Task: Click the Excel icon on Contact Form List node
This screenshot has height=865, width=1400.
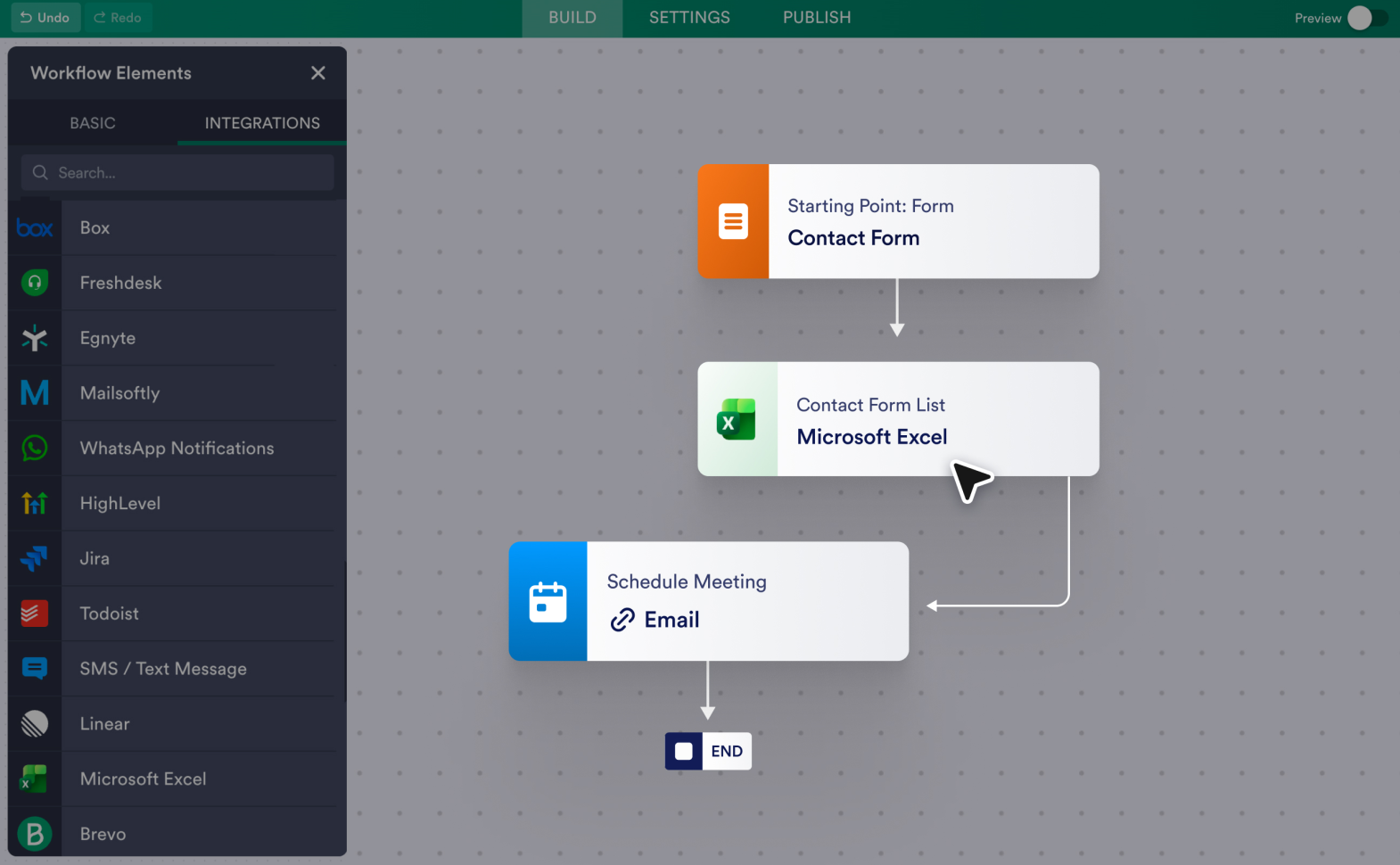Action: 737,419
